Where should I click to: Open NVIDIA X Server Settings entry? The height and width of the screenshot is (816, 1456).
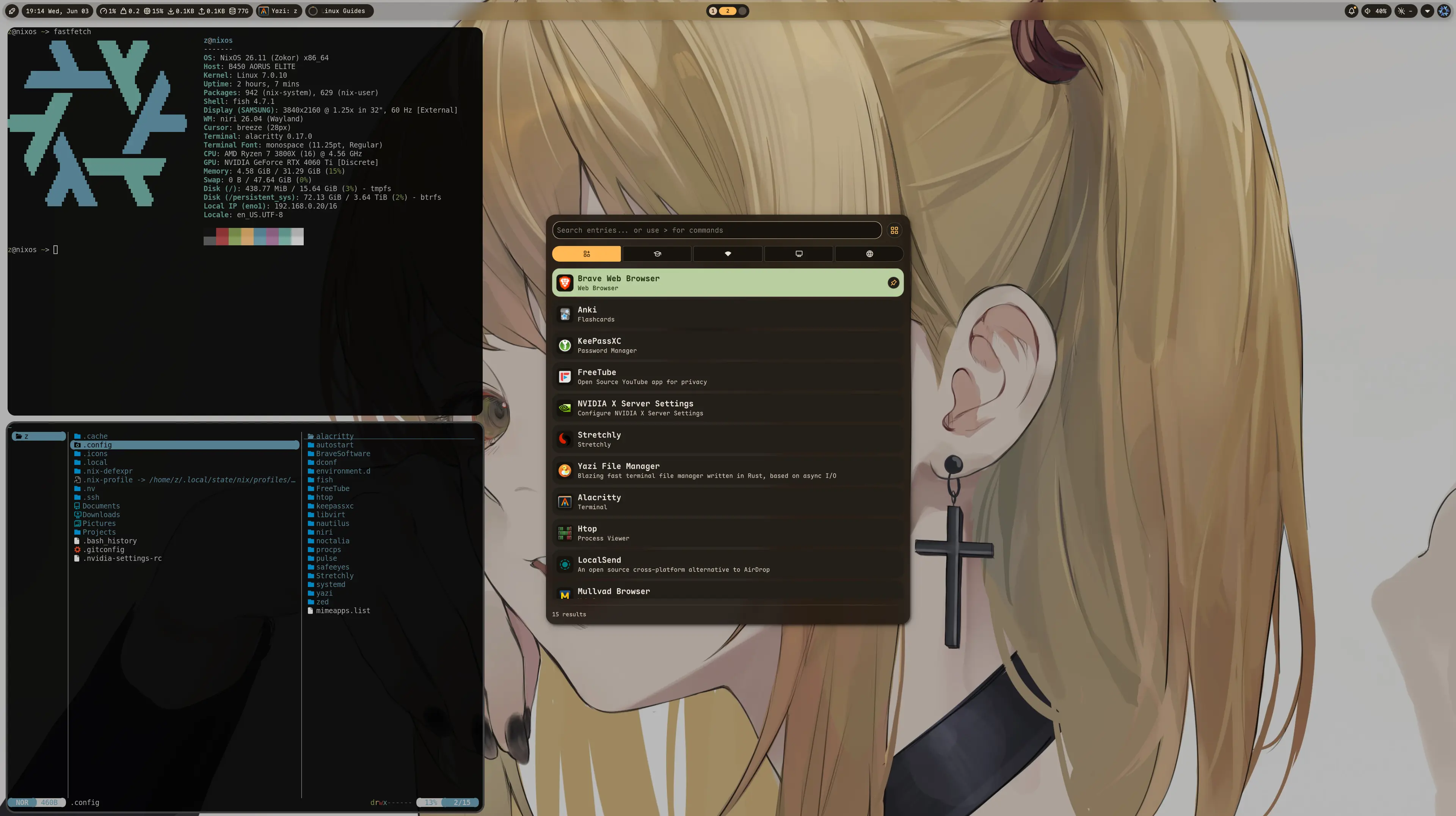tap(728, 408)
